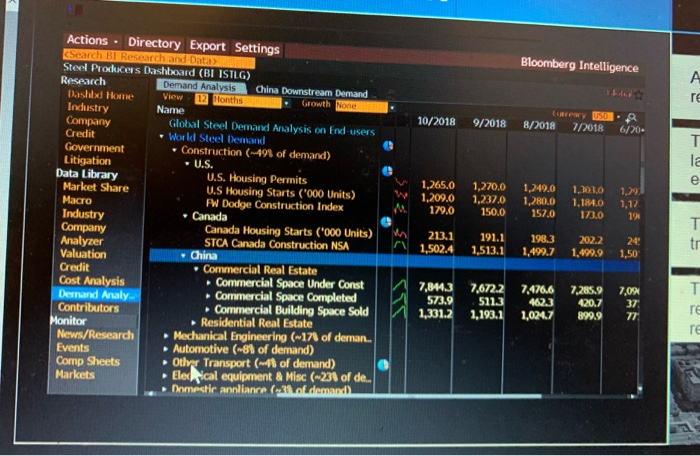This screenshot has height=456, width=700.
Task: Click sparkline for U.S. Housing Permits
Action: (x=401, y=183)
